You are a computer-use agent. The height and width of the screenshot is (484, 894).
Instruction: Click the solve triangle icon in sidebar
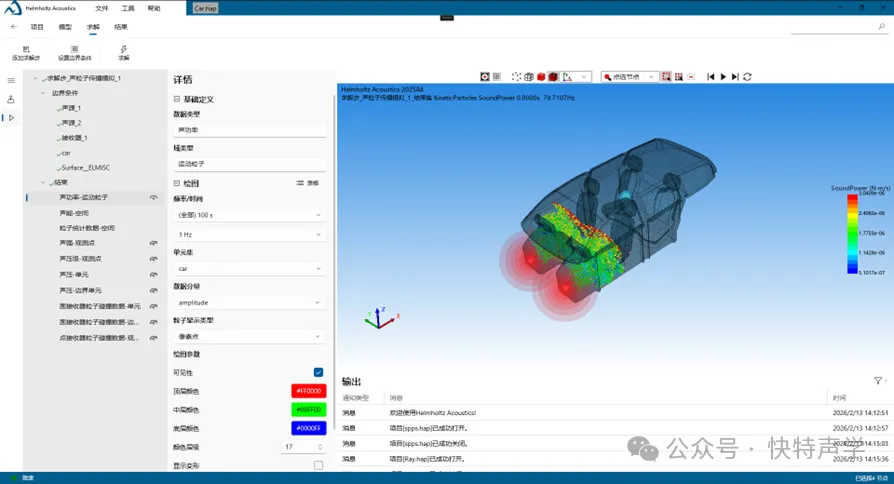(11, 118)
